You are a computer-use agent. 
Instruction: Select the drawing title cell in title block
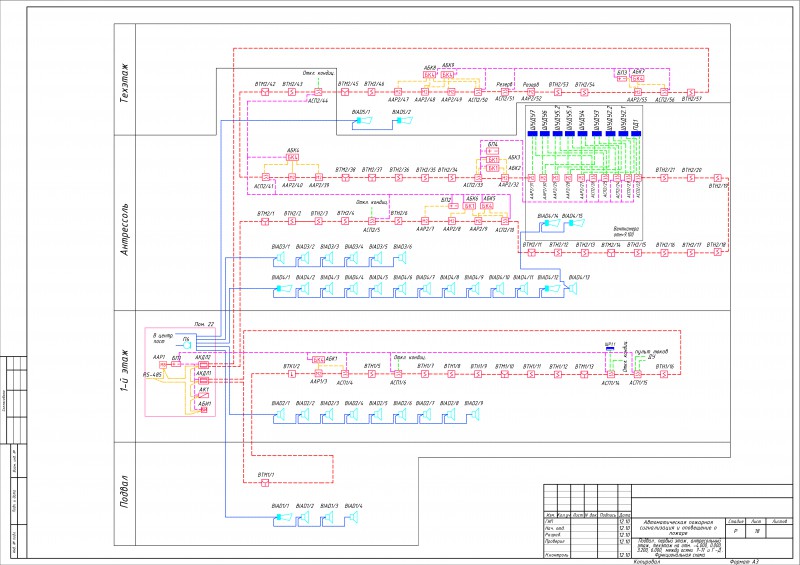(678, 528)
